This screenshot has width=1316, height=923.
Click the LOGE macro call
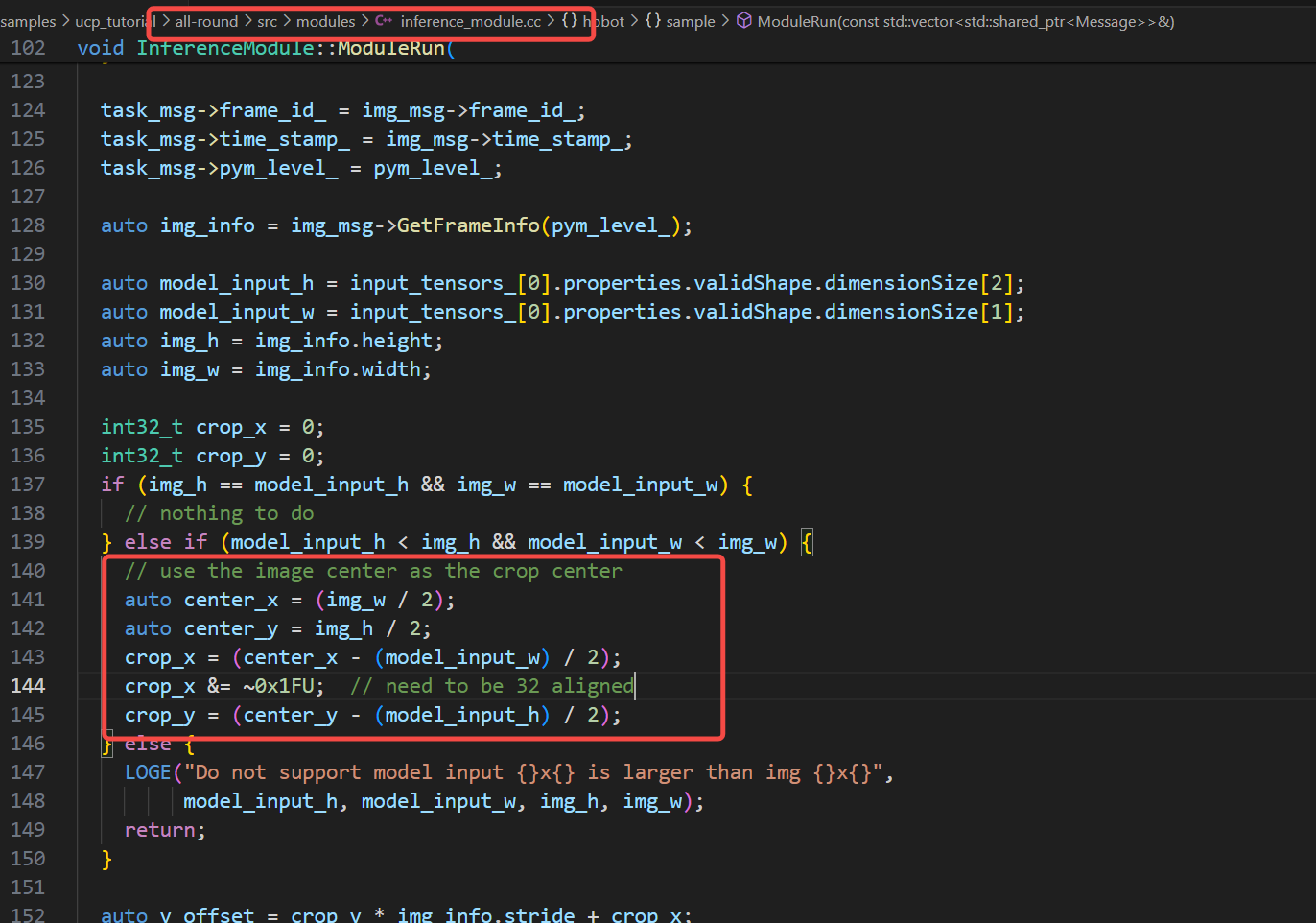pyautogui.click(x=148, y=772)
